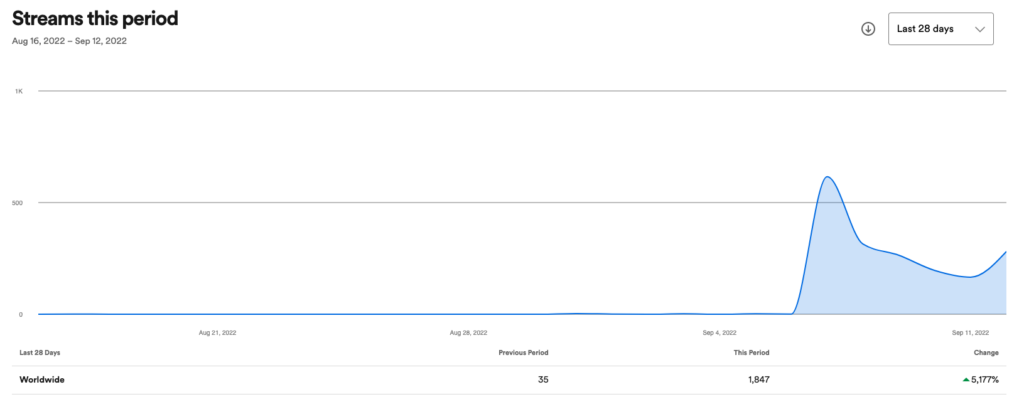Click the download data icon
The height and width of the screenshot is (397, 1024).
coord(868,29)
